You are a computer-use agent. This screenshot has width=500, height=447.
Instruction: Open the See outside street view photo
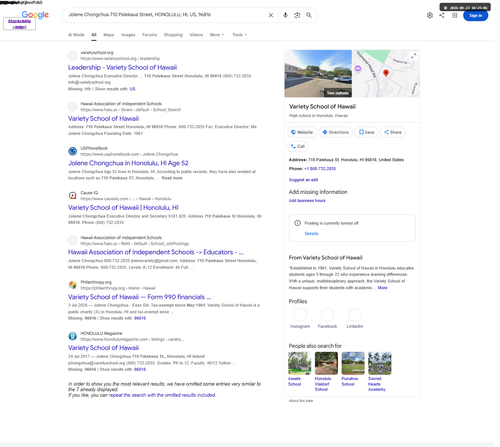(318, 74)
